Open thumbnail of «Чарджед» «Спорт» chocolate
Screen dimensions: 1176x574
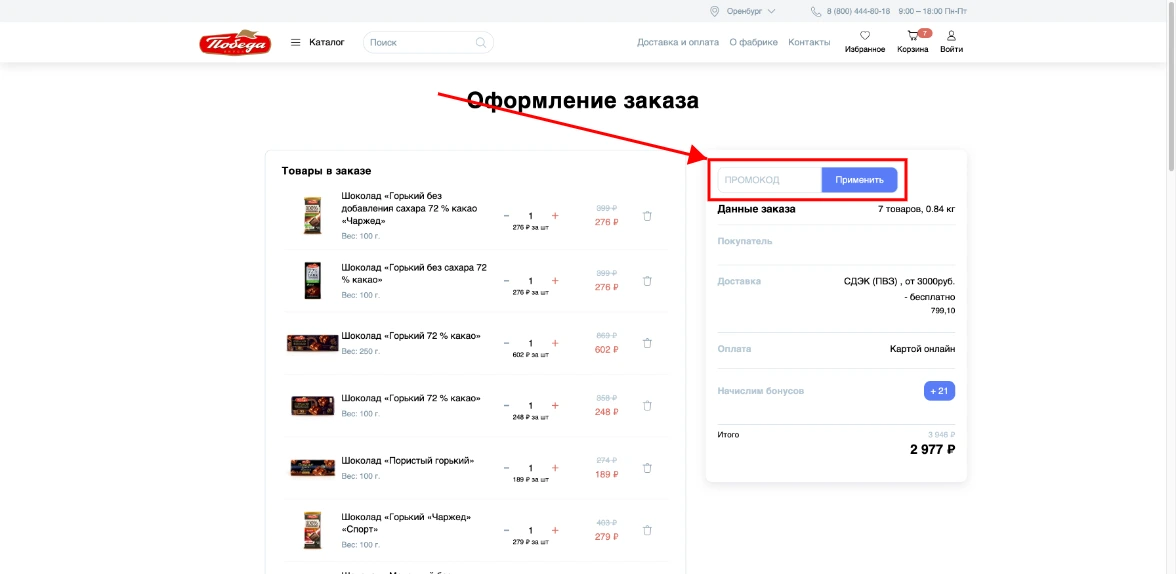point(312,530)
